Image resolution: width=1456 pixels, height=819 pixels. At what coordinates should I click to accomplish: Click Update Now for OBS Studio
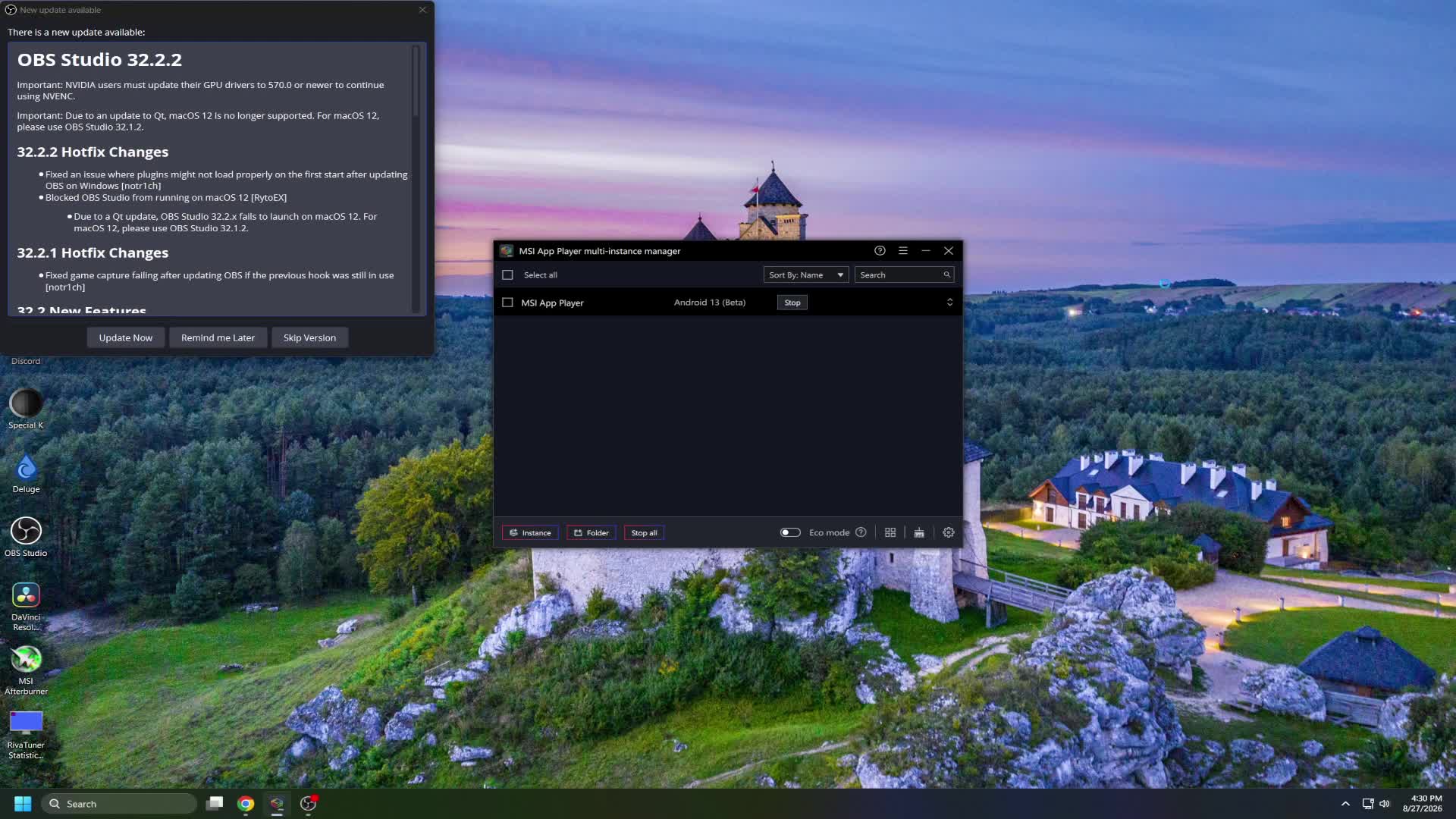point(126,338)
